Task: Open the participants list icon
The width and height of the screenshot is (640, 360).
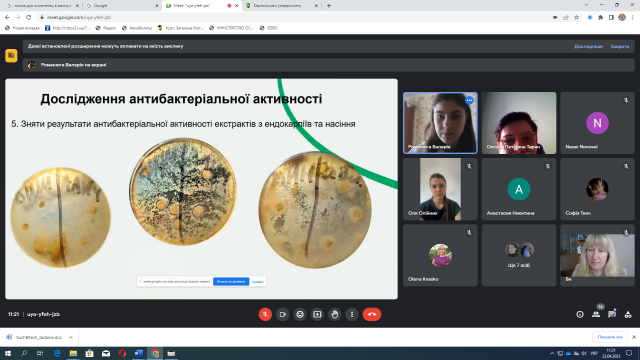Action: click(x=596, y=314)
